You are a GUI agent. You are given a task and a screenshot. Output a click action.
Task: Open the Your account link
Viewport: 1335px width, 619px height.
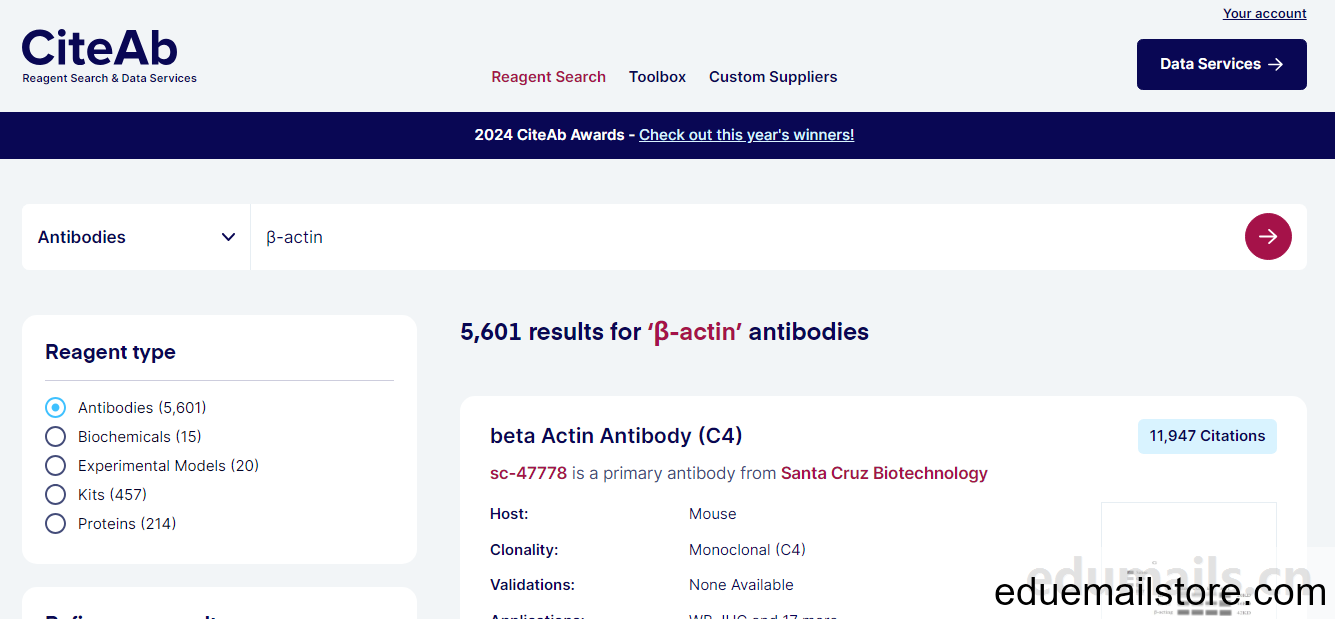[1264, 14]
